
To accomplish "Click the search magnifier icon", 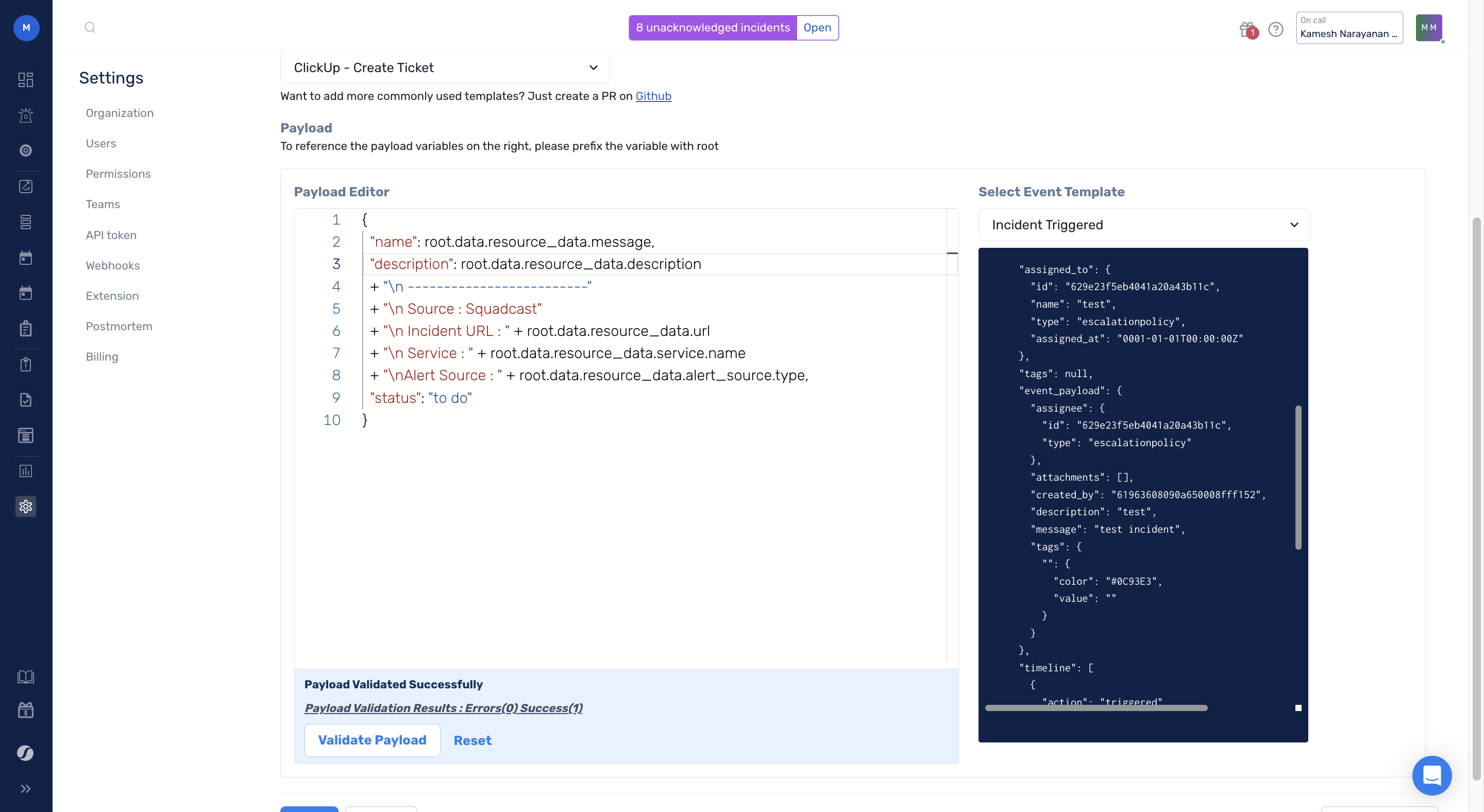I will [90, 27].
